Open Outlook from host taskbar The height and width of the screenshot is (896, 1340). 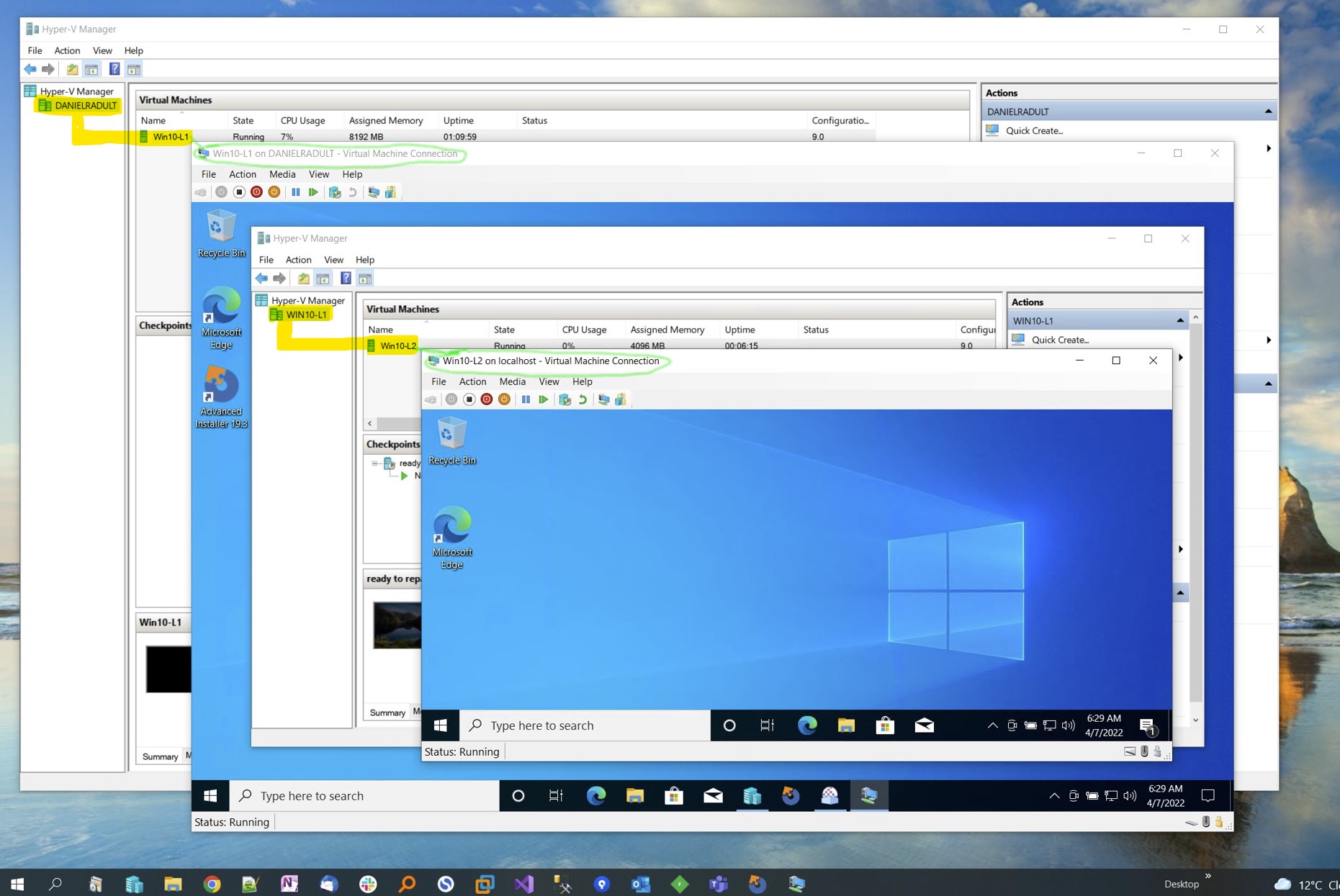[640, 884]
